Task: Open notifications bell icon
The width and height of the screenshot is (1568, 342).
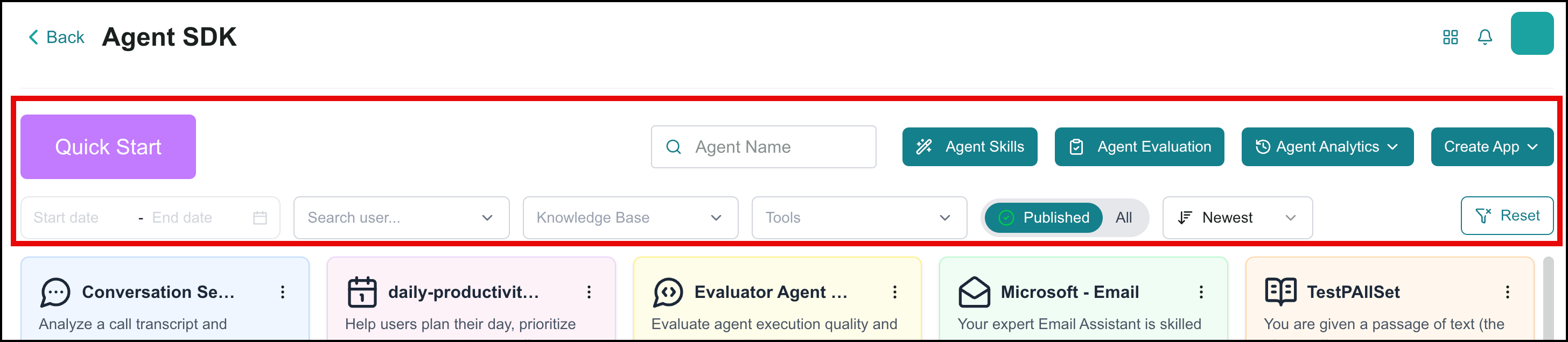Action: click(1485, 38)
